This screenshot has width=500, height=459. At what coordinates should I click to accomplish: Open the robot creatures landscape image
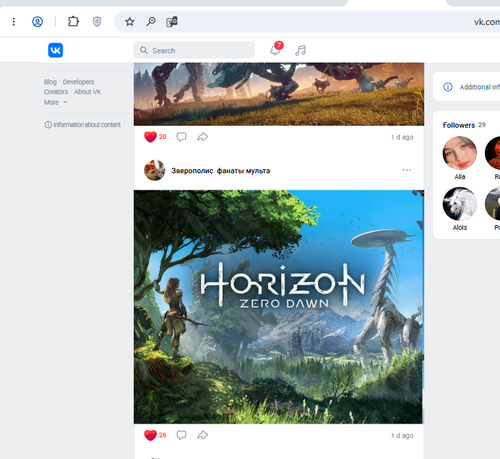[x=279, y=94]
